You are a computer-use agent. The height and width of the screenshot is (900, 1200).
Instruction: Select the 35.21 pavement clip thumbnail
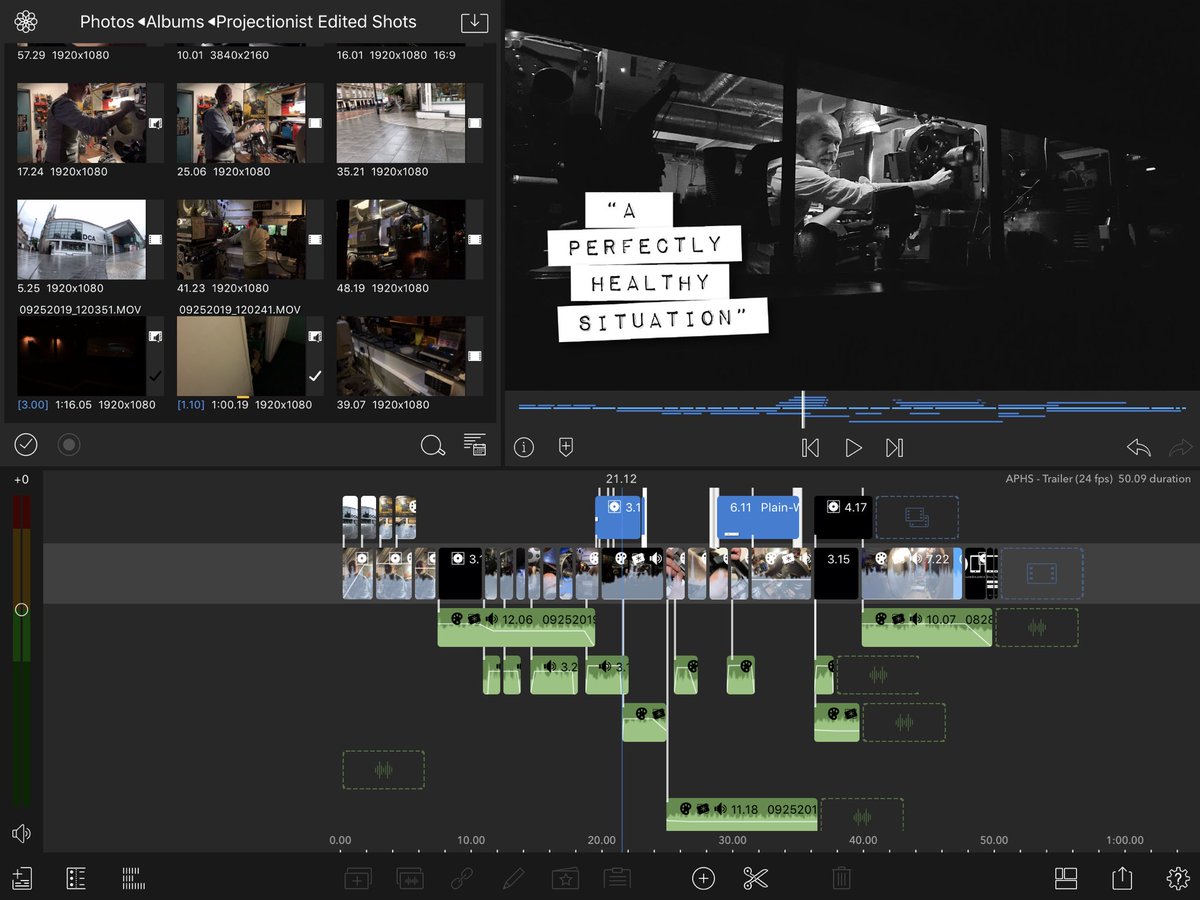click(x=401, y=122)
